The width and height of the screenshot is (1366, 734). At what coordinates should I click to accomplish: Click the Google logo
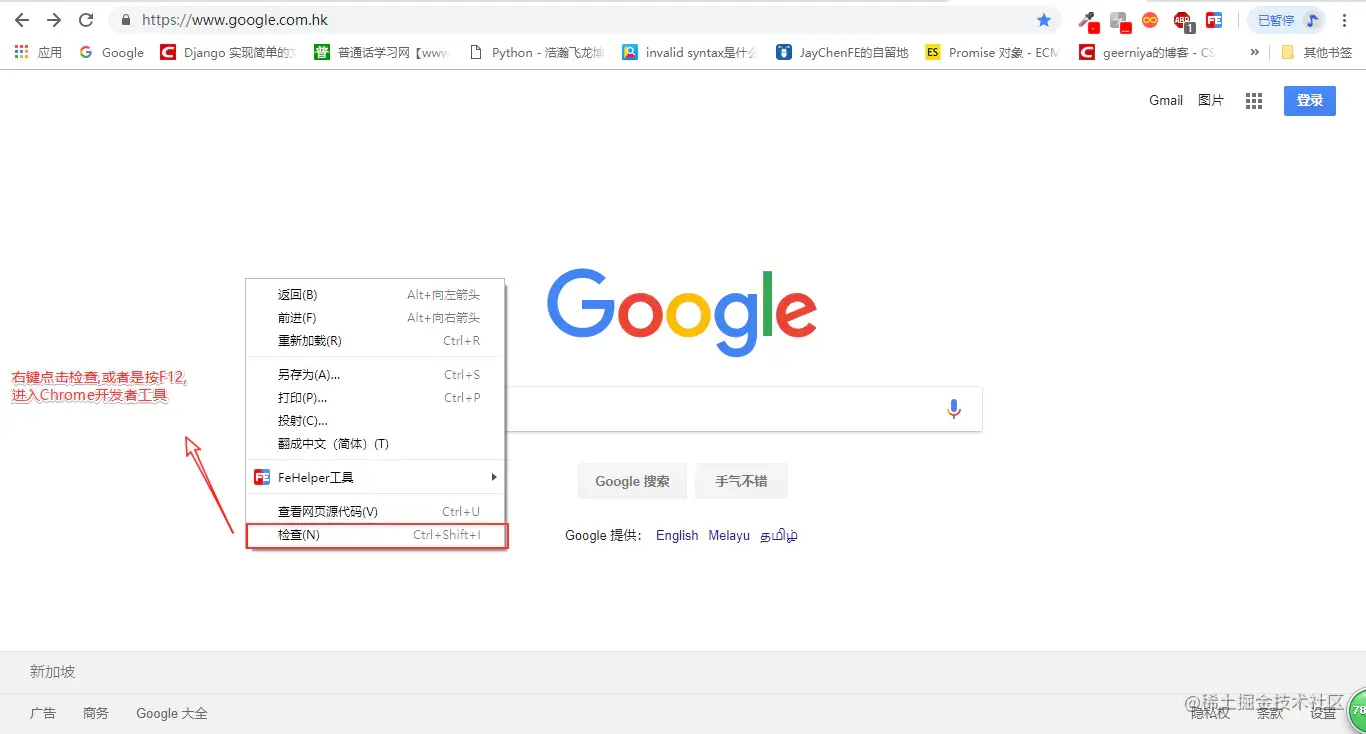[682, 311]
